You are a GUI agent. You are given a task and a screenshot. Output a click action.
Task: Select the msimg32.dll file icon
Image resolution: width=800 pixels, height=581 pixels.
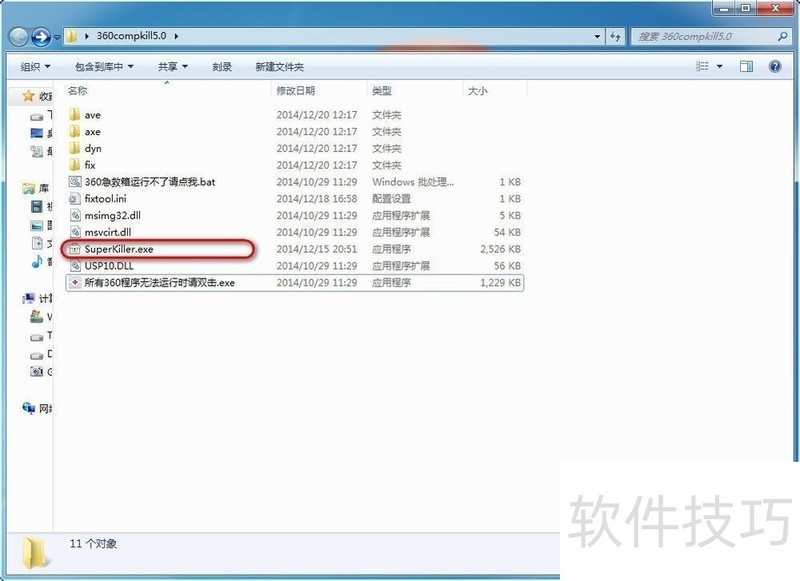pos(75,215)
